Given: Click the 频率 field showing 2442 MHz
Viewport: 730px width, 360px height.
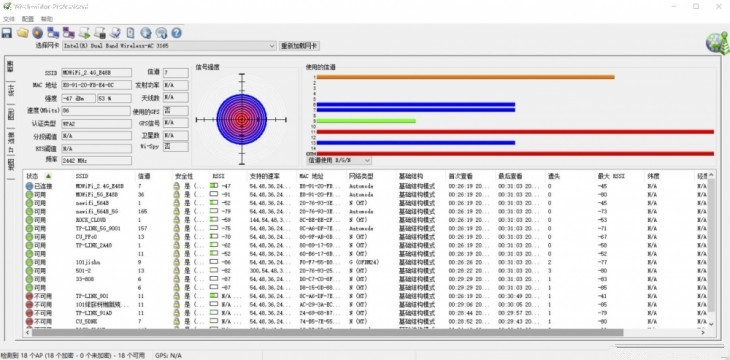Looking at the screenshot, I should coord(96,160).
